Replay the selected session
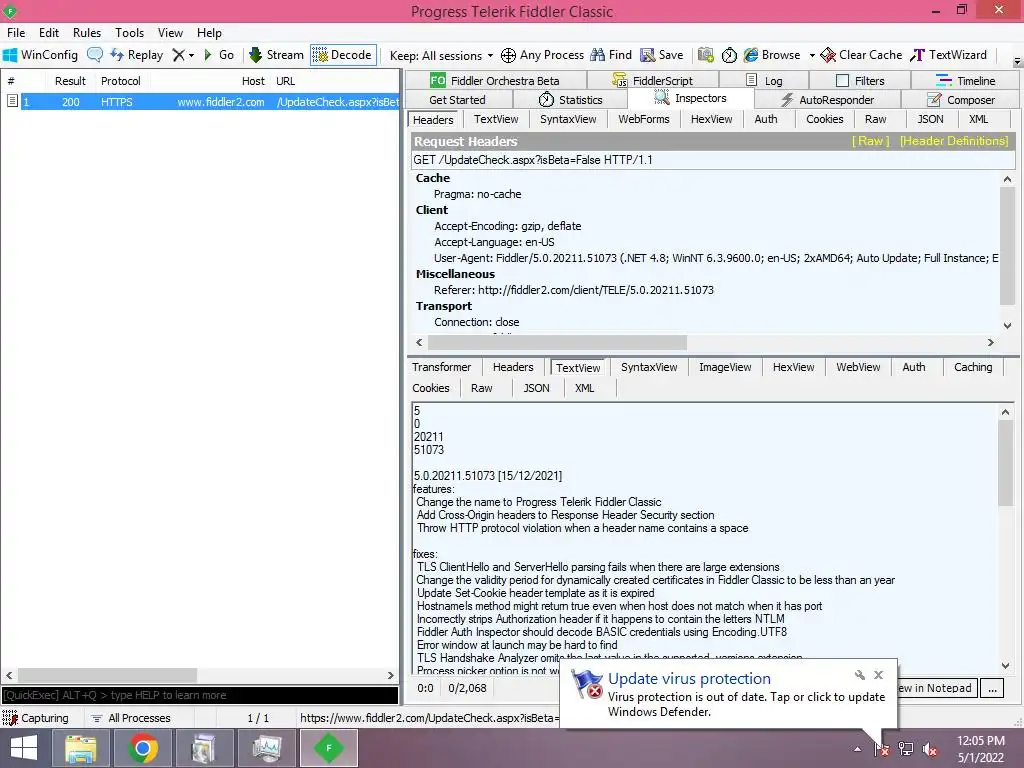The image size is (1024, 768). (x=136, y=55)
